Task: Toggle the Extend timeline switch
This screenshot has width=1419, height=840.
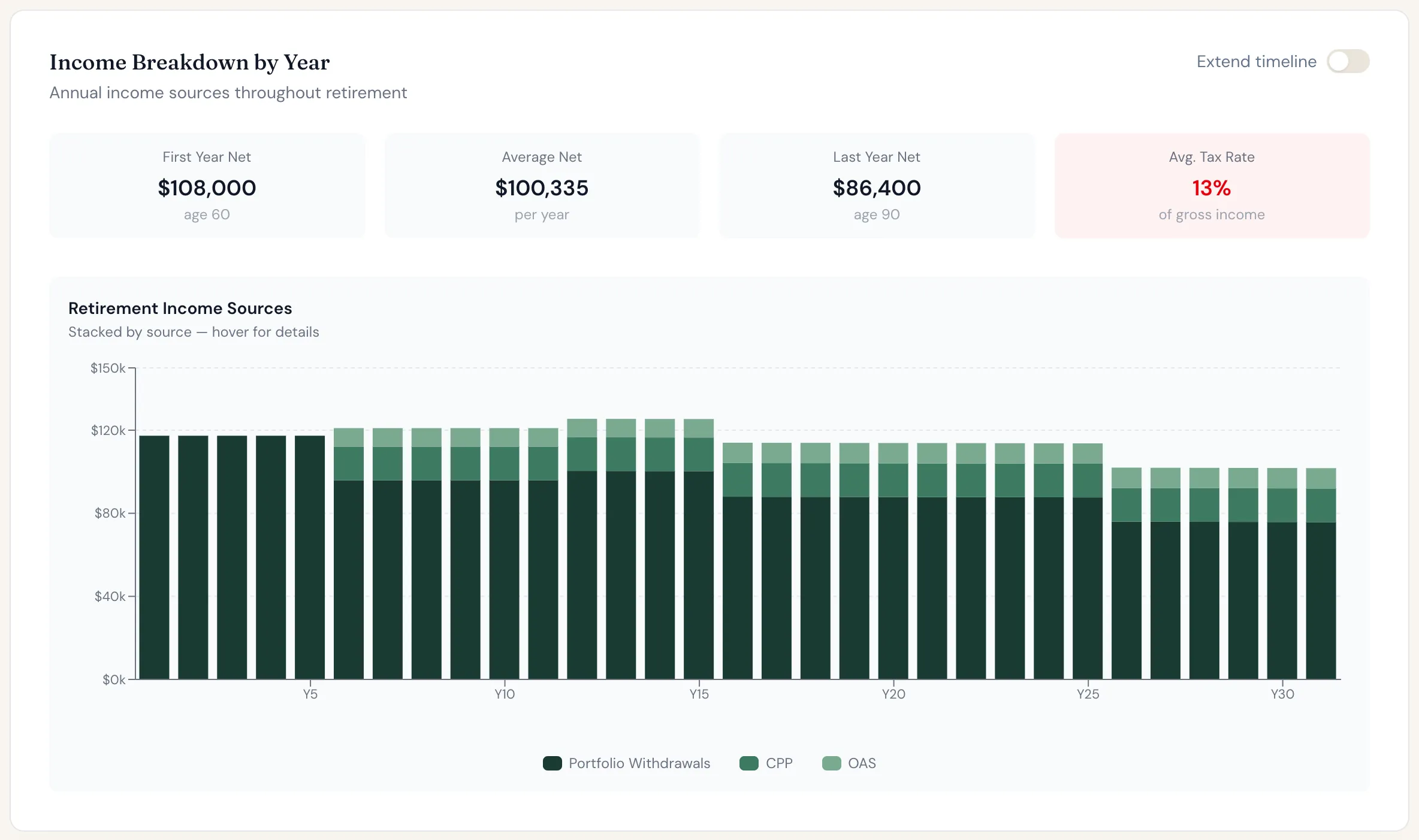Action: coord(1348,61)
